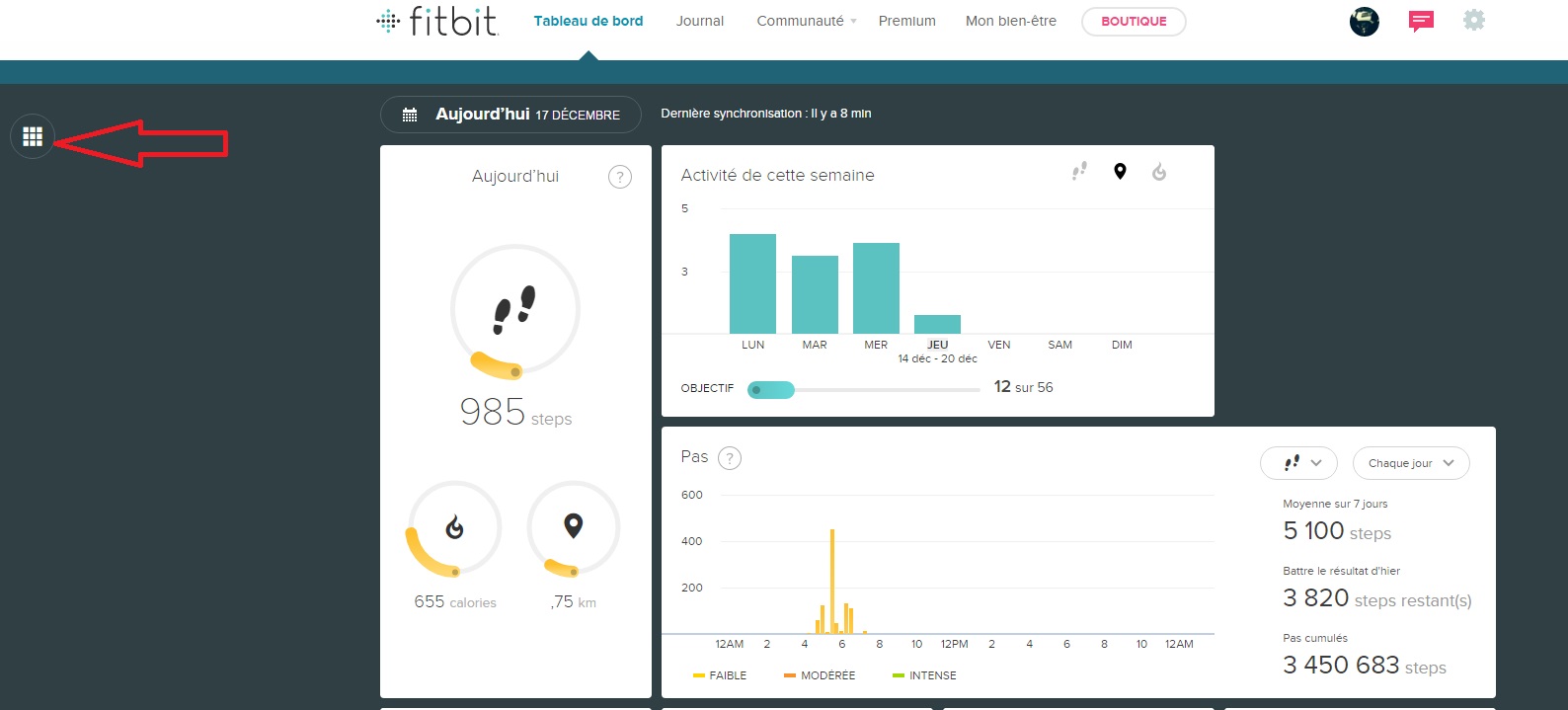The image size is (1568, 710).
Task: Open the Journal tab
Action: tap(700, 21)
